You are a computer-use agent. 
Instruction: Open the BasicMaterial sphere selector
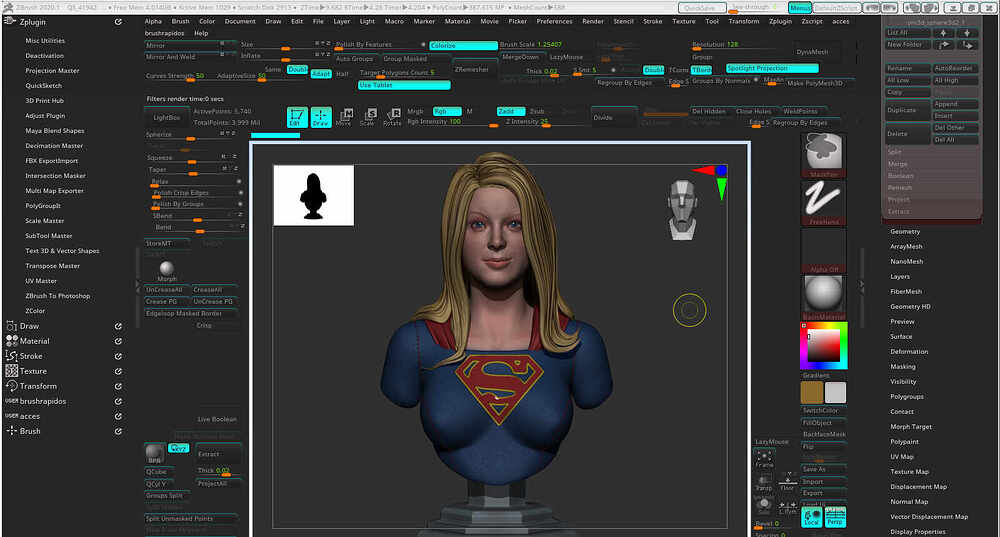(823, 297)
